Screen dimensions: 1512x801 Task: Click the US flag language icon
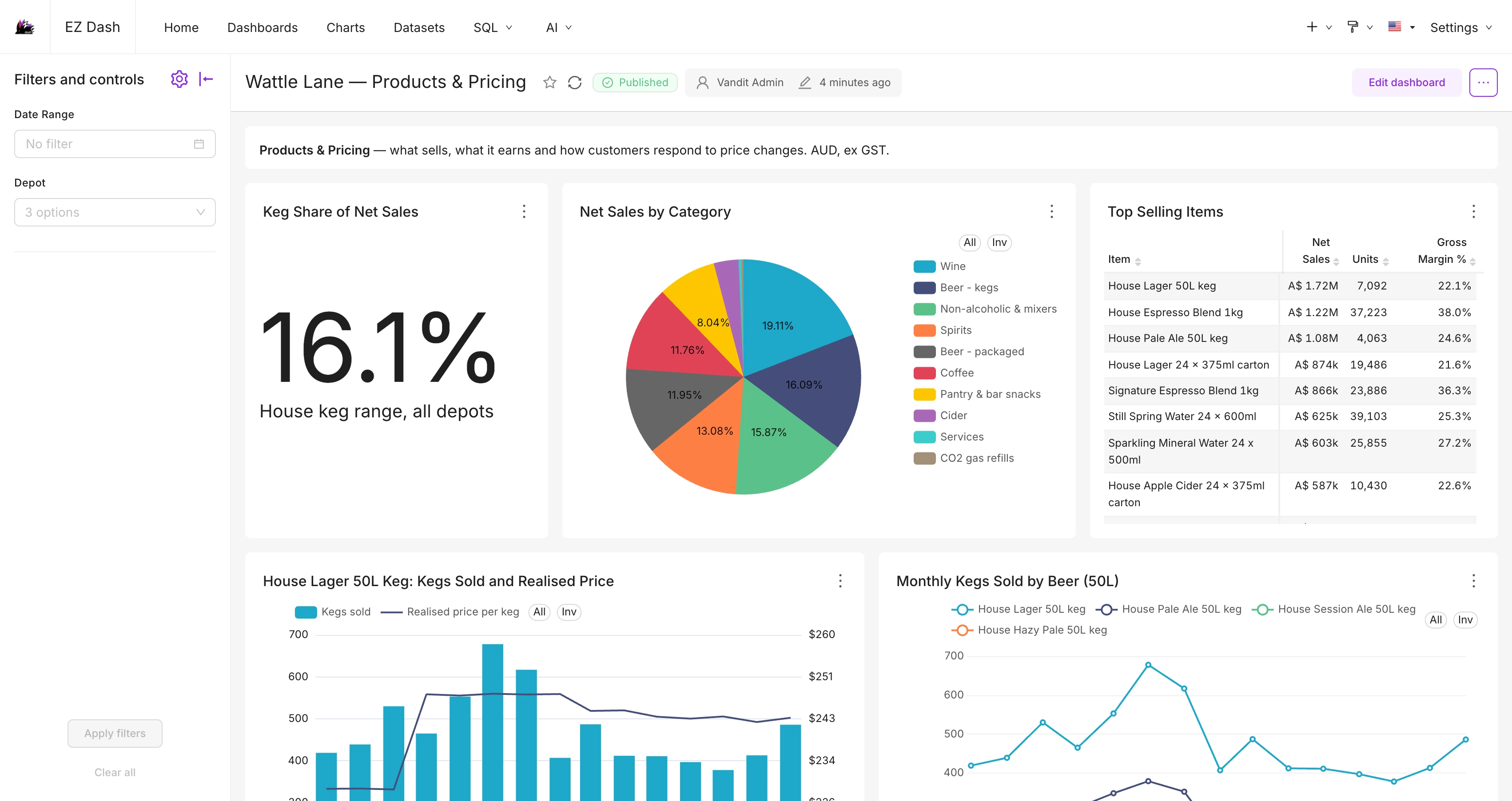(1395, 26)
